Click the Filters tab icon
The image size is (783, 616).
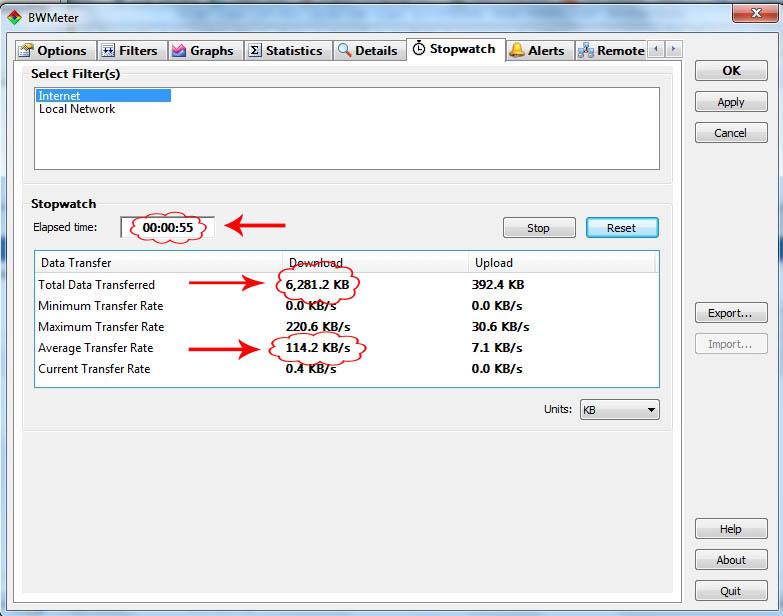point(108,50)
